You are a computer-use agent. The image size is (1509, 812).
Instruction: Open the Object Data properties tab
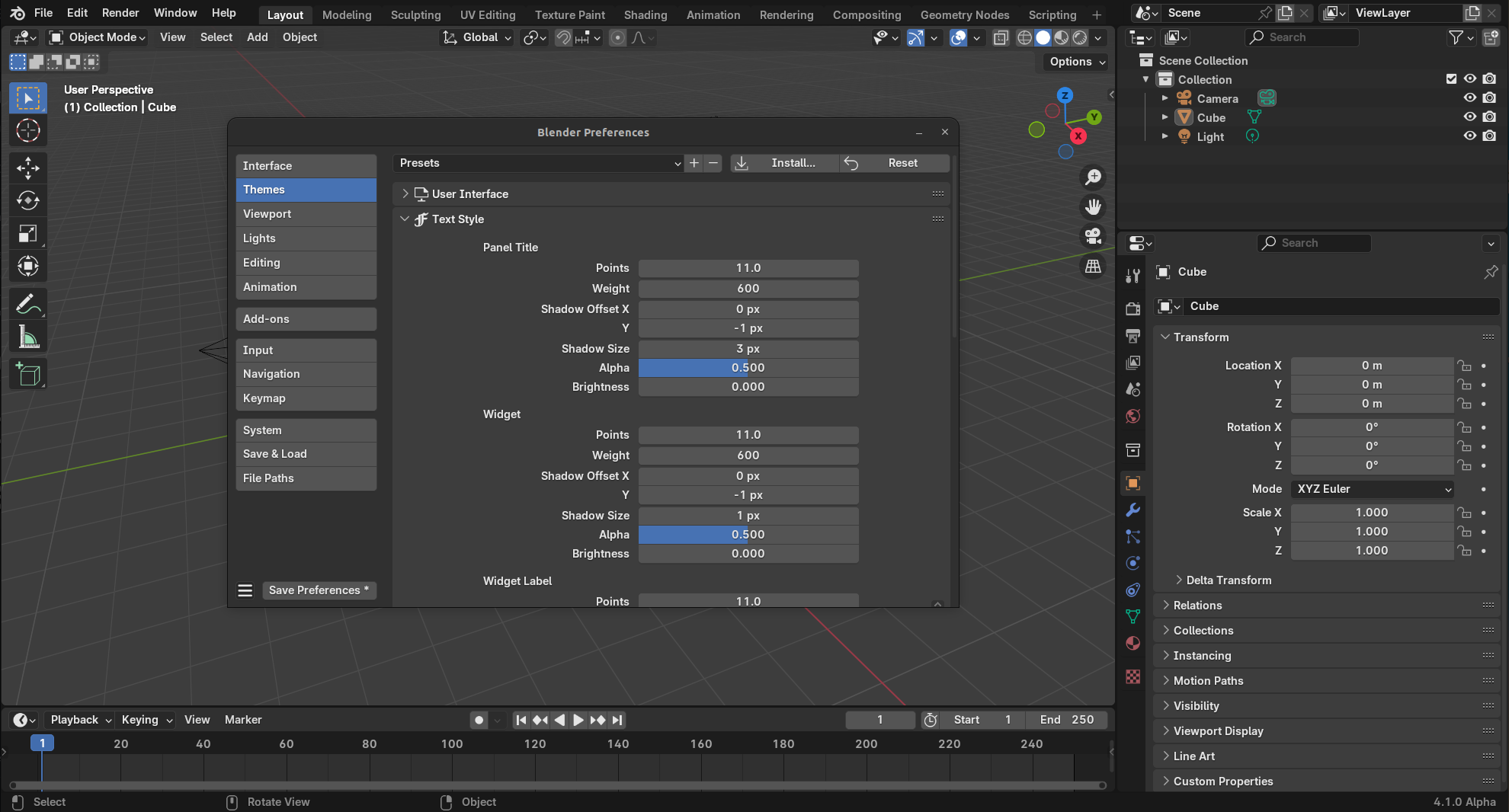click(1133, 616)
